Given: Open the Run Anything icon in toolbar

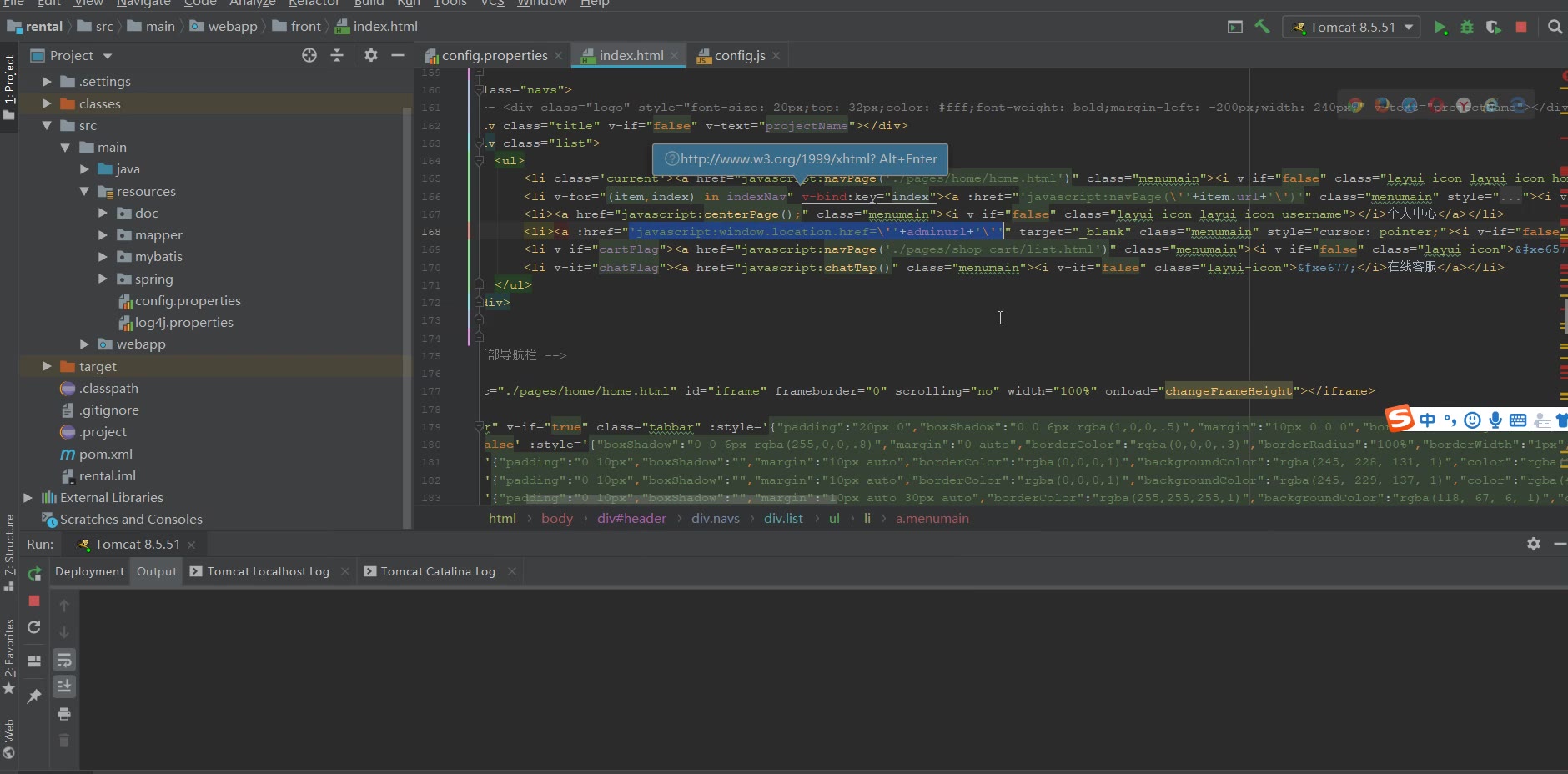Looking at the screenshot, I should [x=1235, y=27].
